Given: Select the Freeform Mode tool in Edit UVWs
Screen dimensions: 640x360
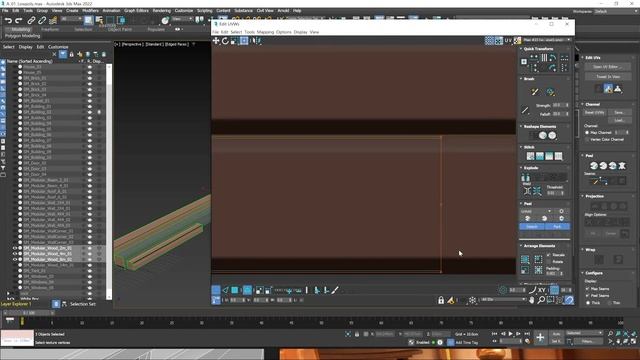Looking at the screenshot, I should (x=244, y=41).
